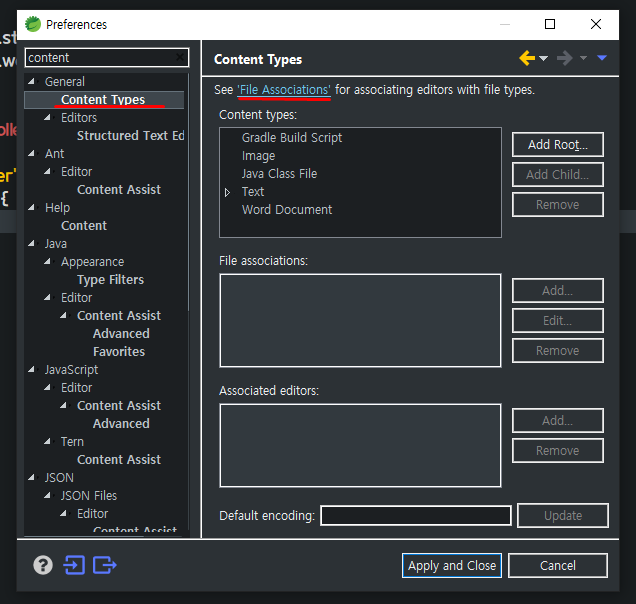Click the Cancel button
The height and width of the screenshot is (604, 636).
[x=558, y=565]
